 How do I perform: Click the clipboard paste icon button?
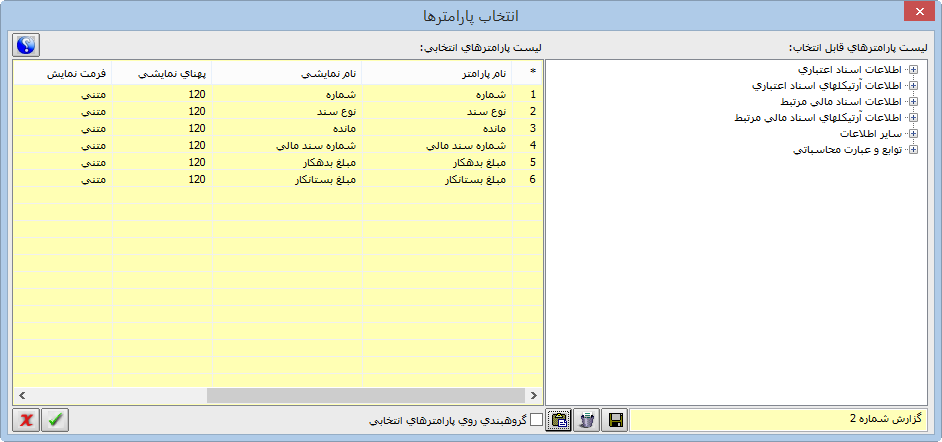(x=559, y=420)
